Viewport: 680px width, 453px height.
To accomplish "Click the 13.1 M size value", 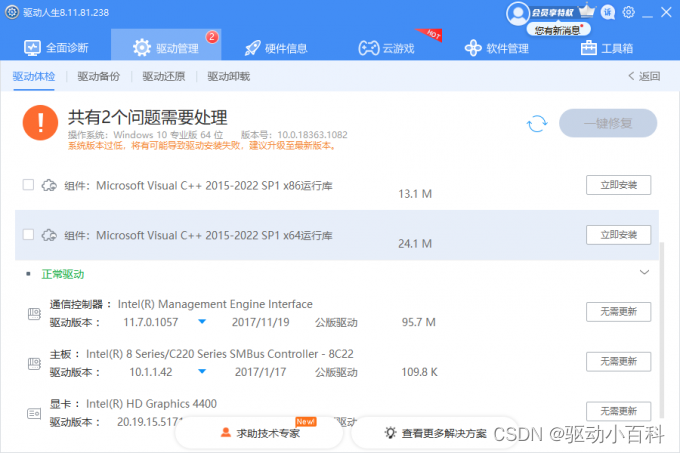I will pyautogui.click(x=415, y=194).
